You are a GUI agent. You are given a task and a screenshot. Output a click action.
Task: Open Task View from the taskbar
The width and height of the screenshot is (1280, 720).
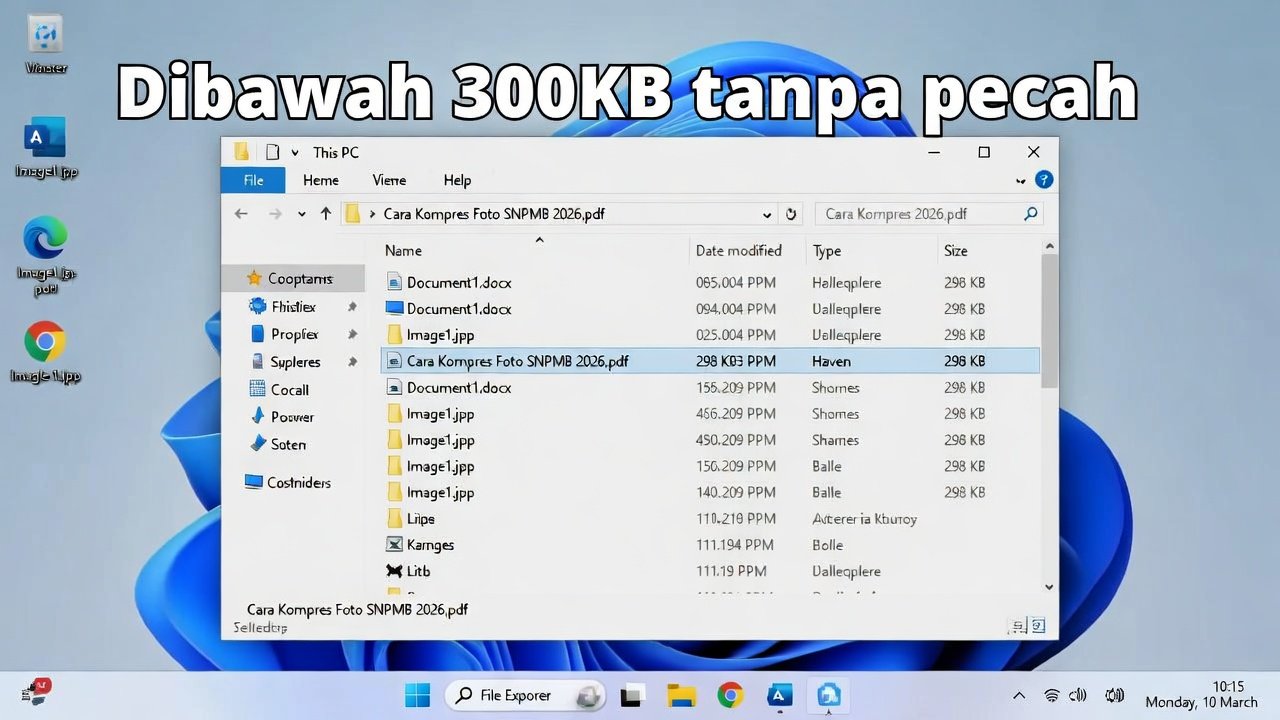[x=632, y=695]
